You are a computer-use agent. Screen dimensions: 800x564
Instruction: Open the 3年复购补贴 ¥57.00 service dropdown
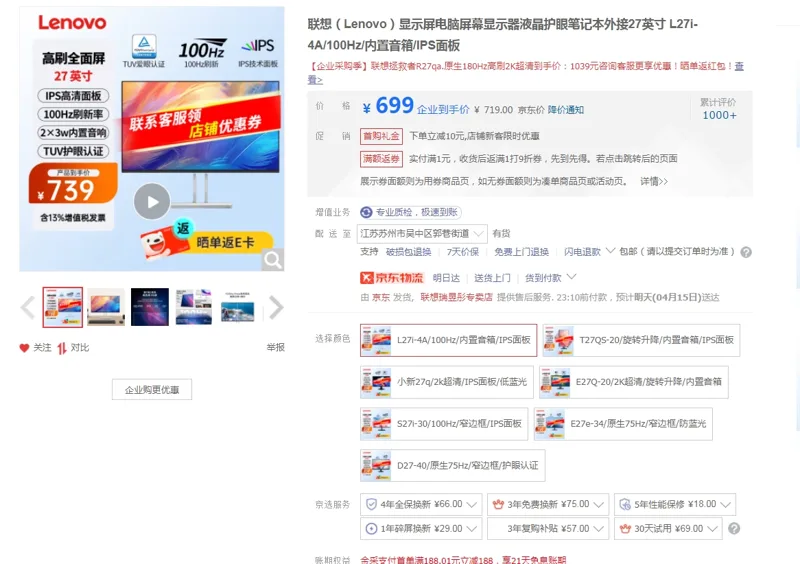click(x=548, y=529)
